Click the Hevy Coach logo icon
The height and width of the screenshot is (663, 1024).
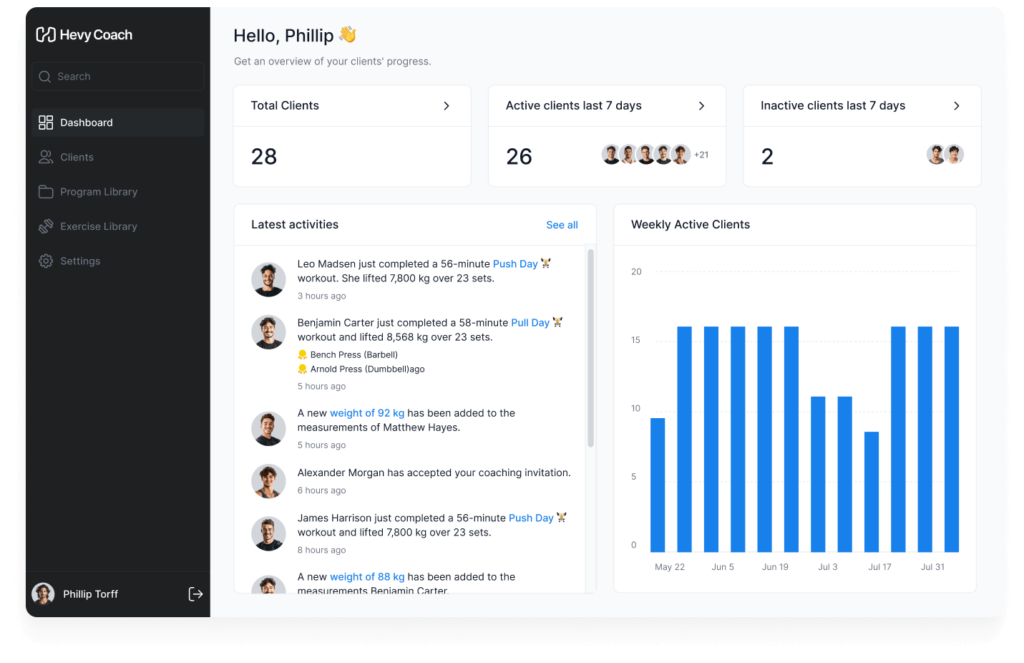click(45, 35)
